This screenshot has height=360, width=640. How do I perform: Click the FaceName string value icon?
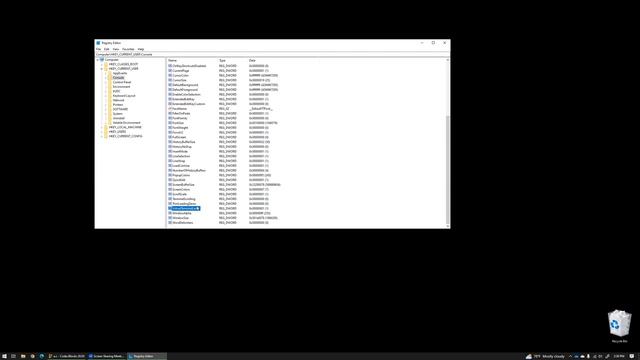tap(170, 109)
